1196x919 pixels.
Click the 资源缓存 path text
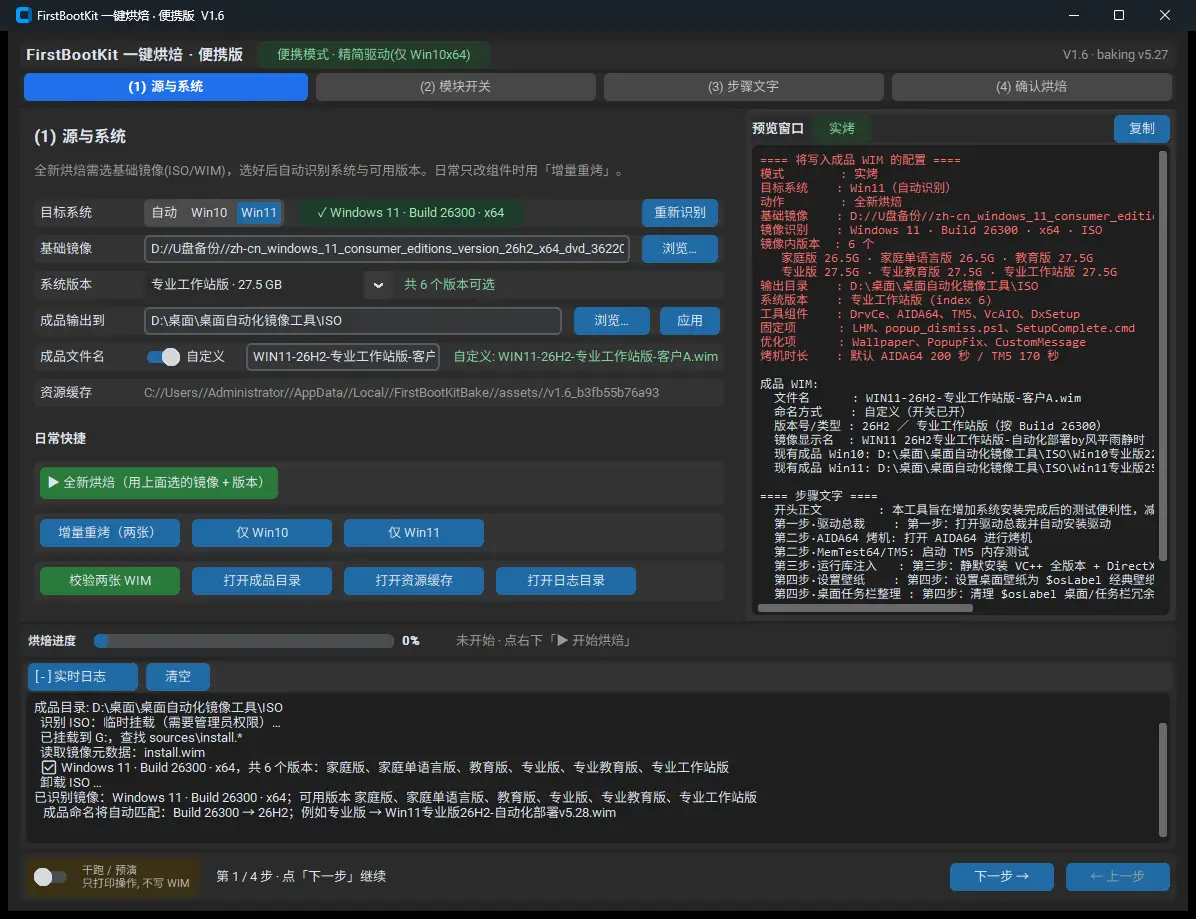tap(401, 393)
